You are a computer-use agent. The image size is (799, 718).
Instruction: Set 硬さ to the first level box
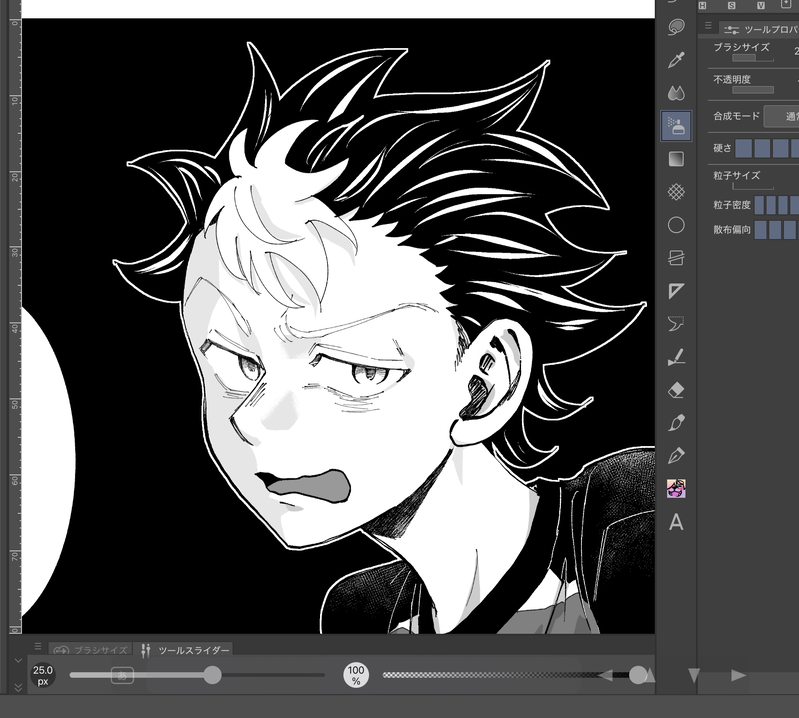point(743,148)
